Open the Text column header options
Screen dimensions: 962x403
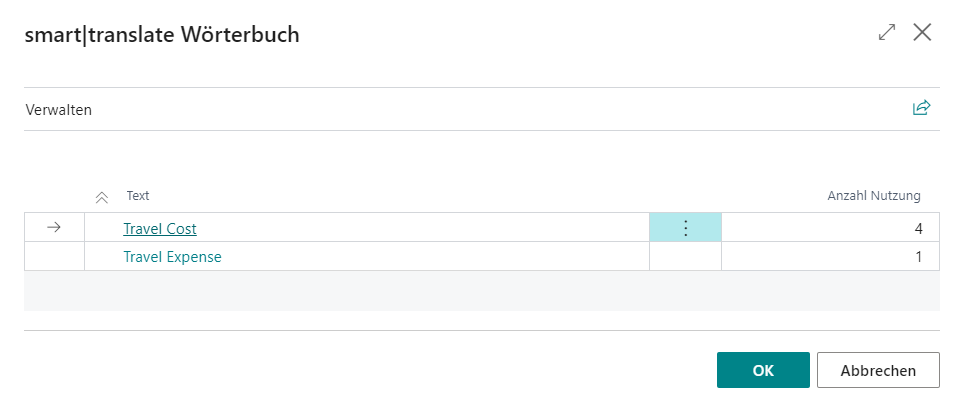(138, 196)
